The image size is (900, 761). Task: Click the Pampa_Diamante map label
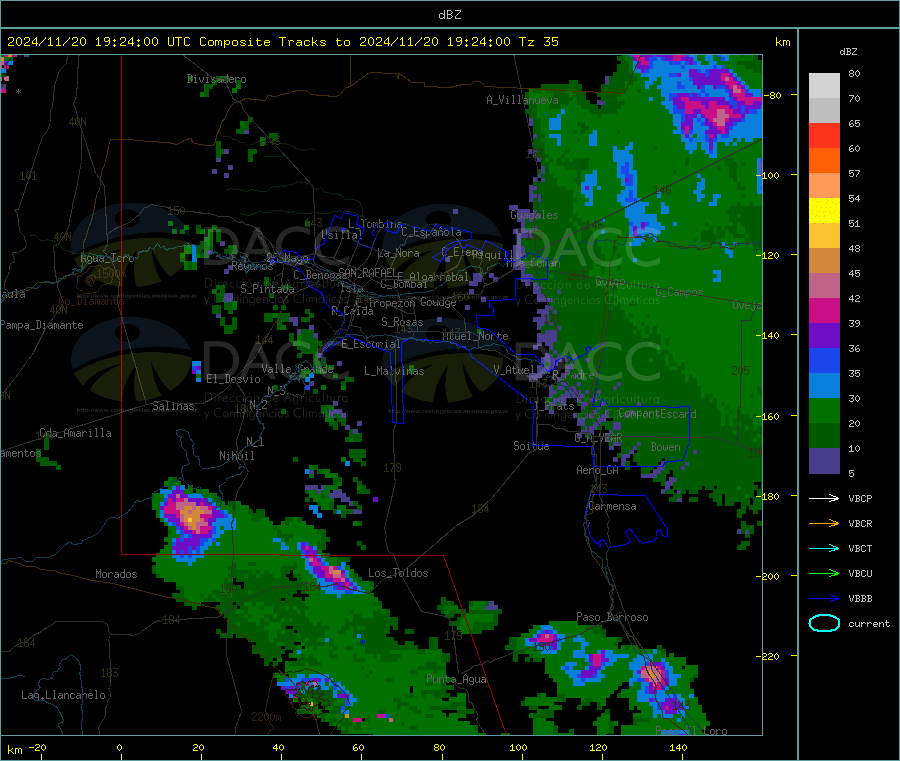pyautogui.click(x=42, y=325)
